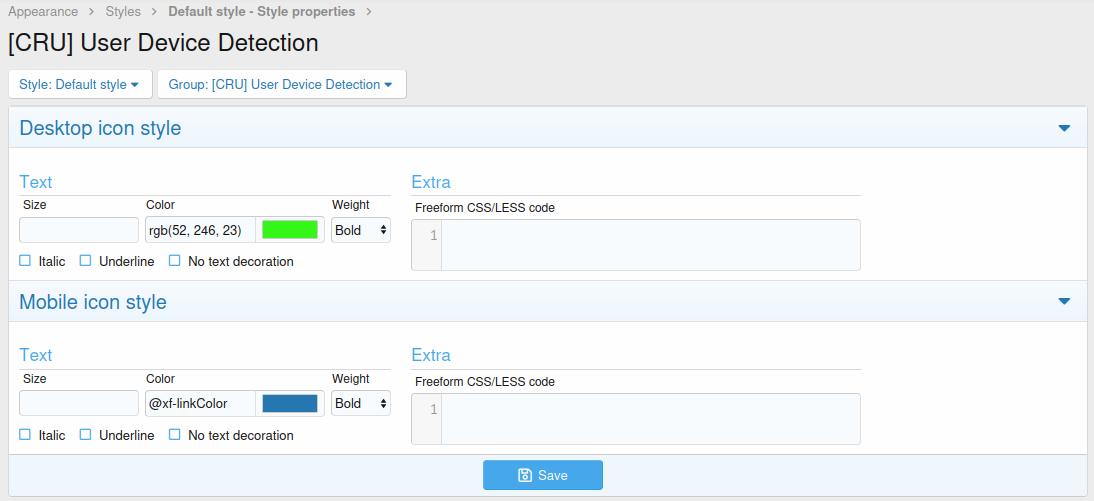Open Desktop icon Weight dropdown
The height and width of the screenshot is (501, 1094).
[361, 230]
